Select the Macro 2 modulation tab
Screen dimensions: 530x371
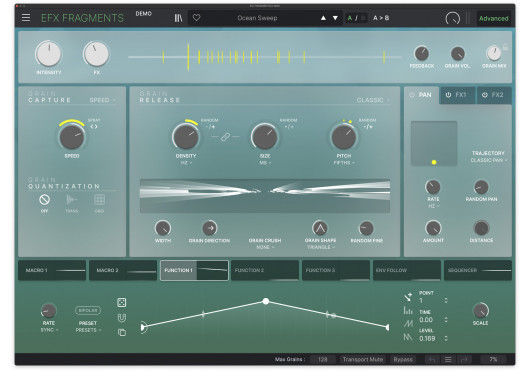(x=123, y=270)
